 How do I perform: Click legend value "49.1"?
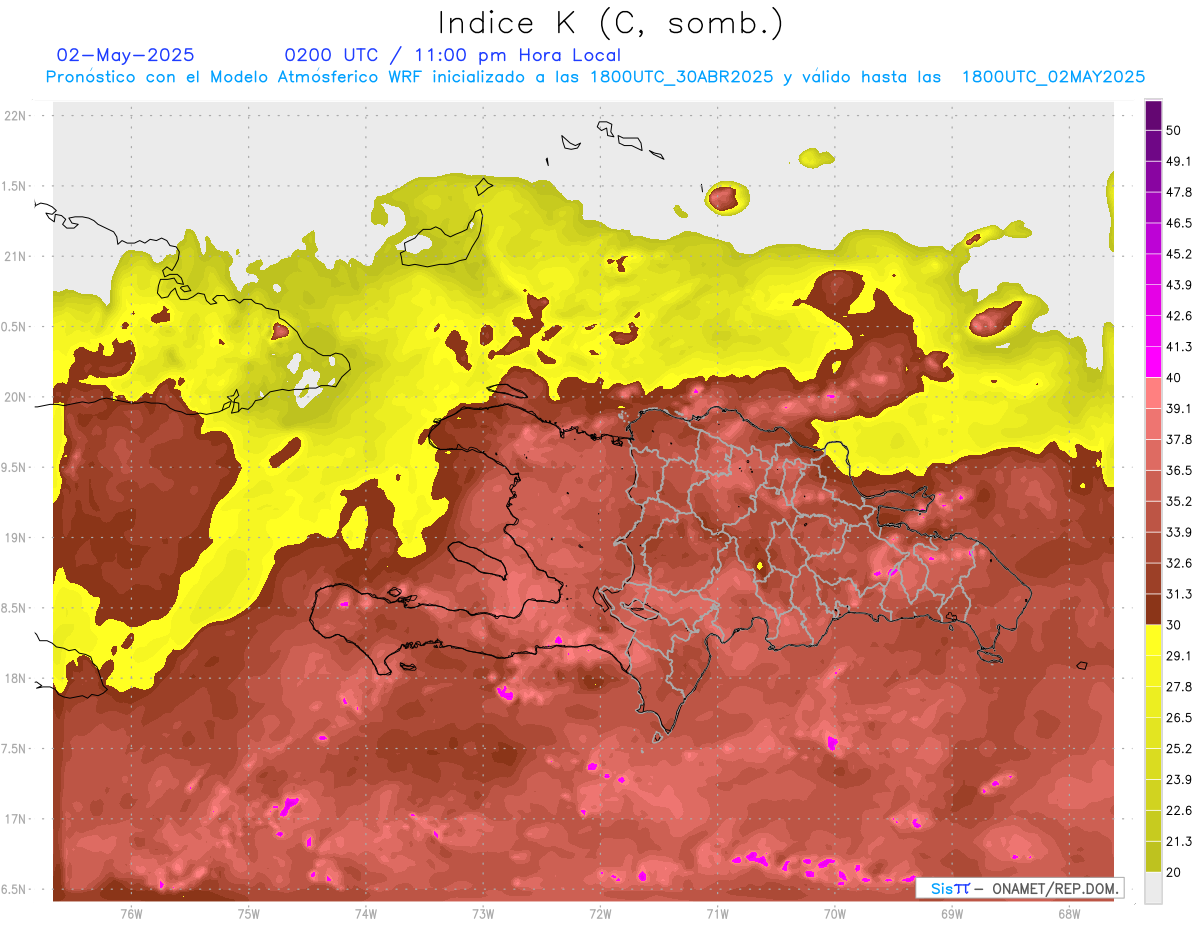1178,161
